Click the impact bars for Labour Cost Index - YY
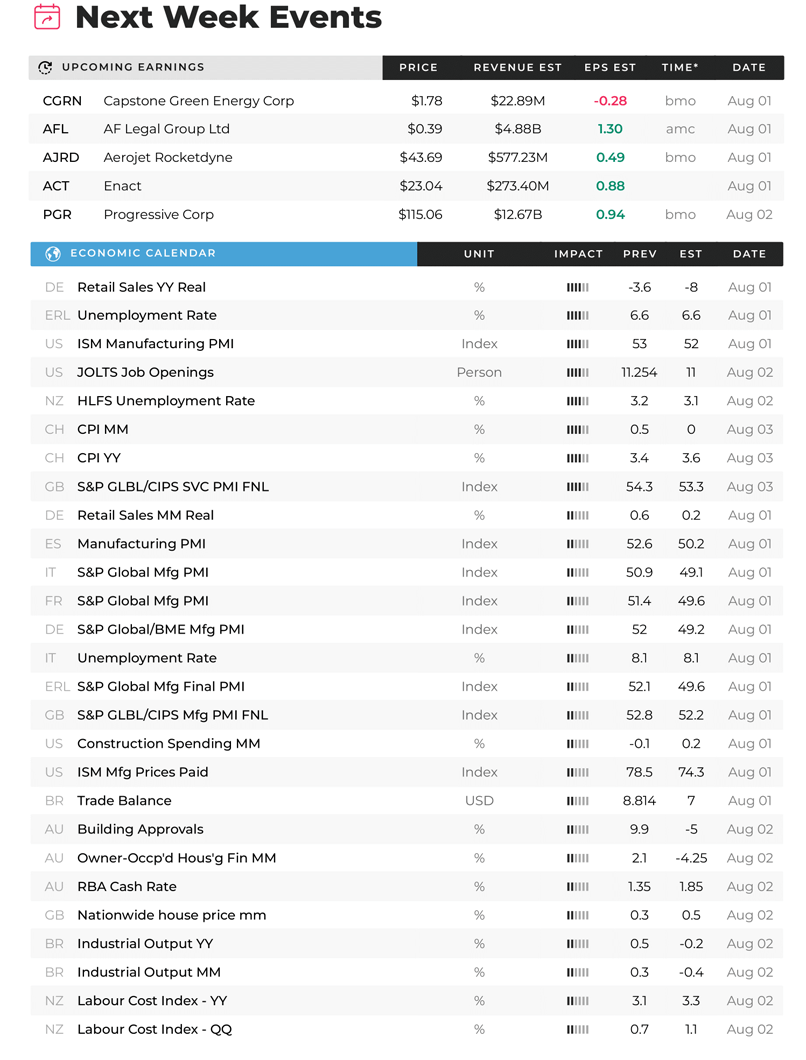806x1060 pixels. pyautogui.click(x=577, y=1001)
